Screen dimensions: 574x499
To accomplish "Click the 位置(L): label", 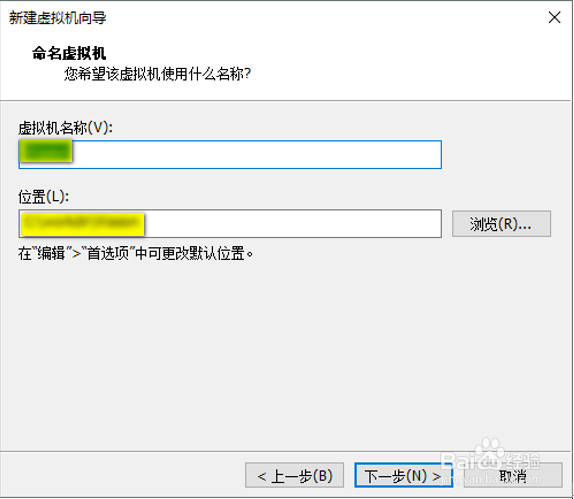I will click(x=44, y=197).
